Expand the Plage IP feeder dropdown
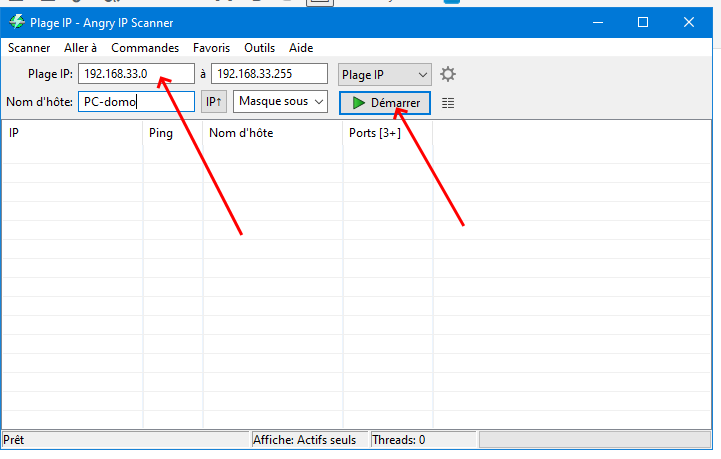Viewport: 721px width, 459px height. [385, 75]
